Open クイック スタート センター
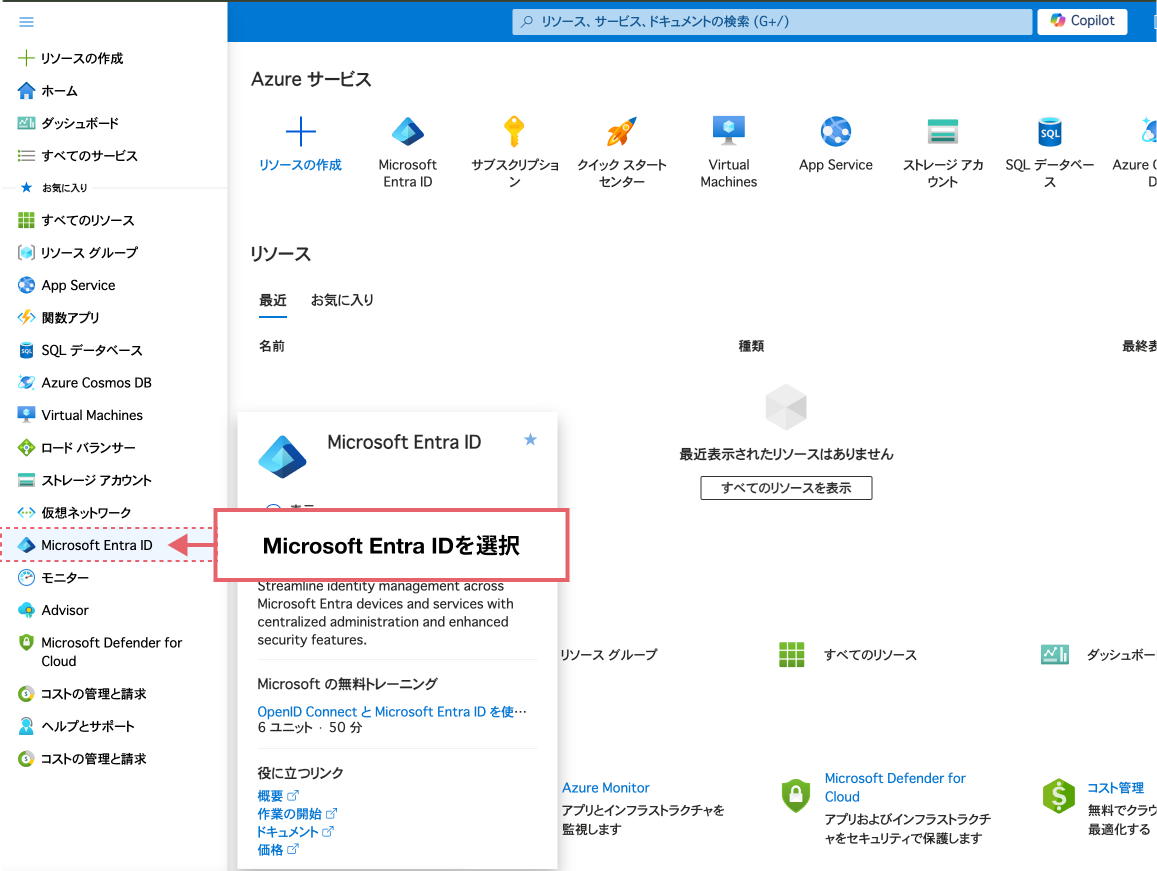The height and width of the screenshot is (871, 1157). 622,131
